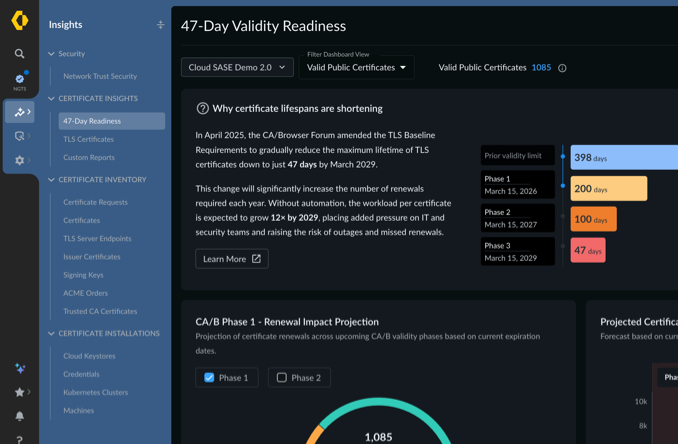Select the Insights analytics rail icon

pyautogui.click(x=19, y=112)
